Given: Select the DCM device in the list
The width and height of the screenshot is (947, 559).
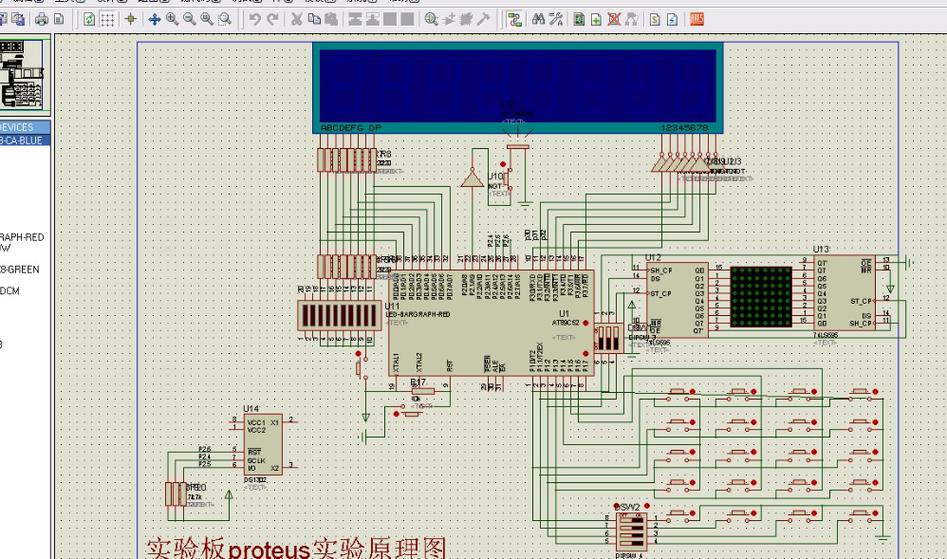Looking at the screenshot, I should [10, 291].
